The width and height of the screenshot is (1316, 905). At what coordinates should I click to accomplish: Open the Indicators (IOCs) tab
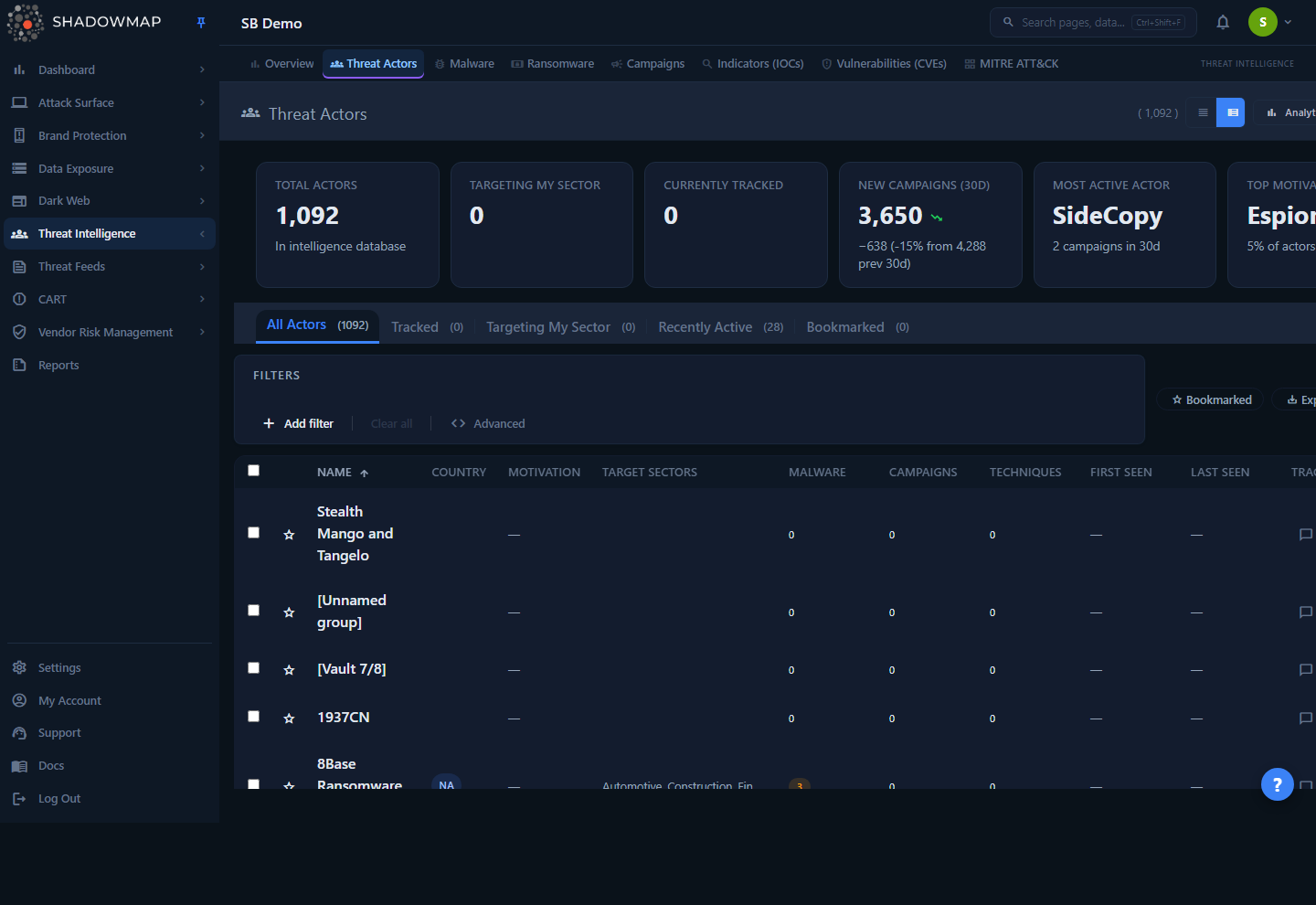point(753,64)
